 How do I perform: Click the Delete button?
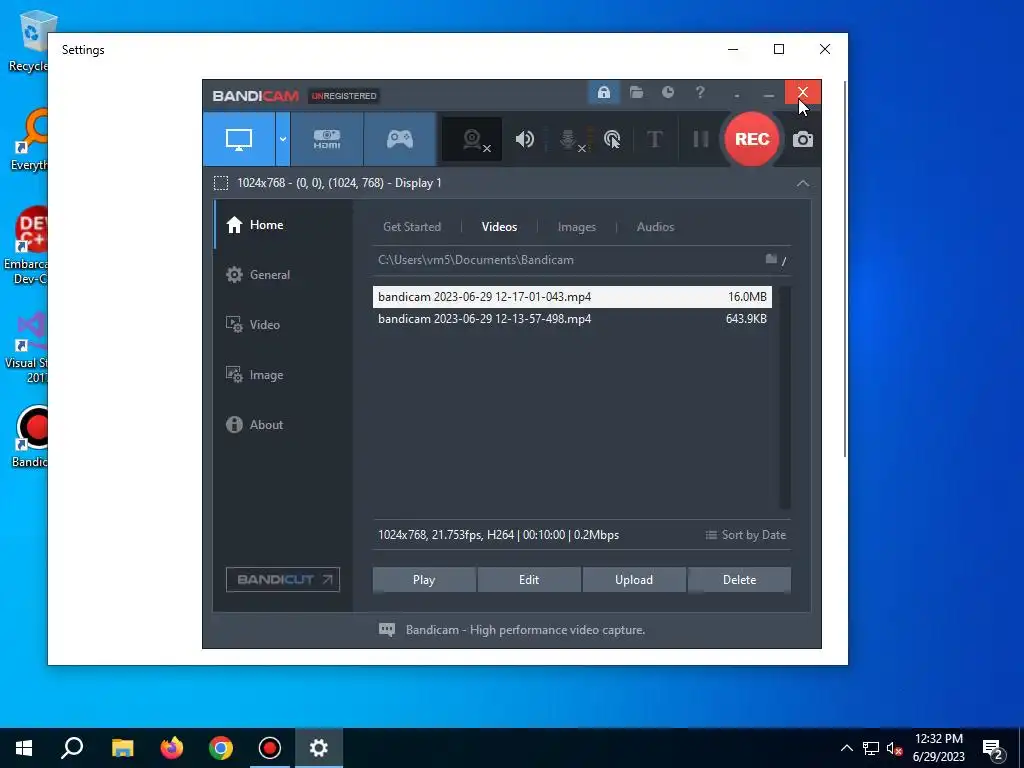(x=739, y=580)
